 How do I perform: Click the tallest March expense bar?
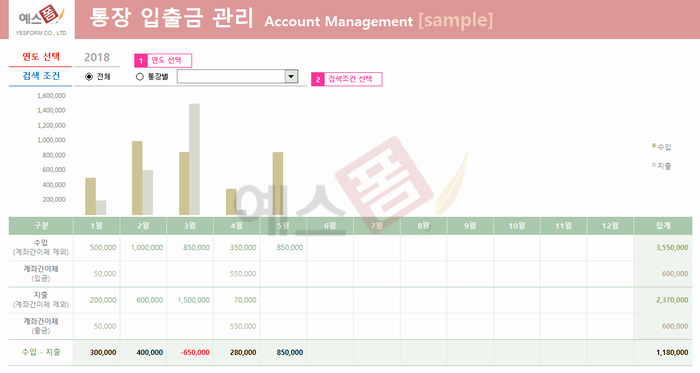coord(195,159)
